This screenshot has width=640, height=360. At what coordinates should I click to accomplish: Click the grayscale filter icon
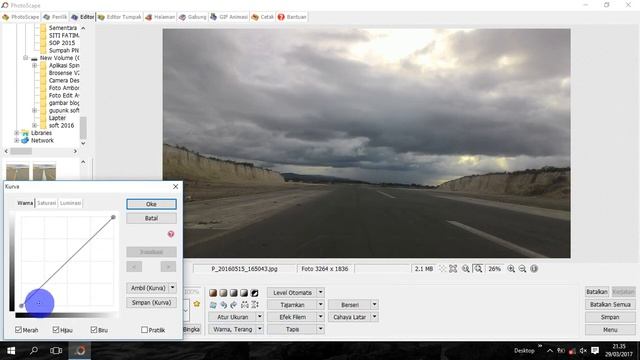coord(233,293)
